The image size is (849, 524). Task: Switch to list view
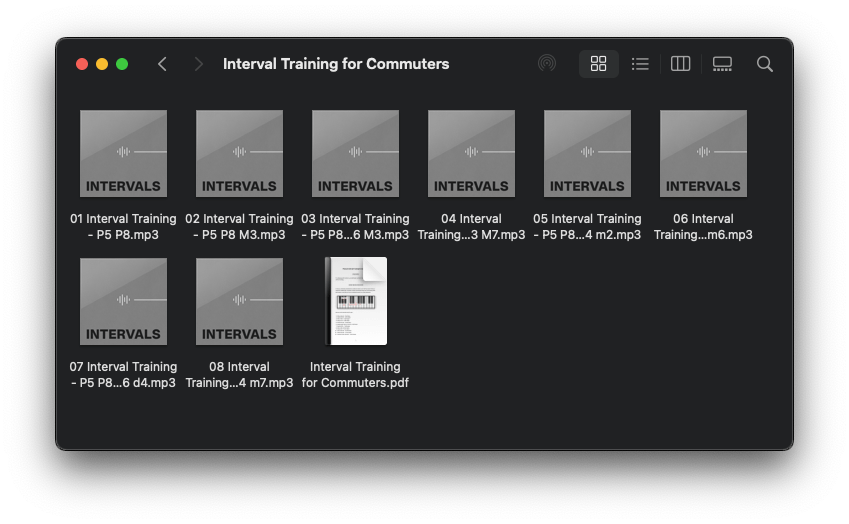(640, 64)
